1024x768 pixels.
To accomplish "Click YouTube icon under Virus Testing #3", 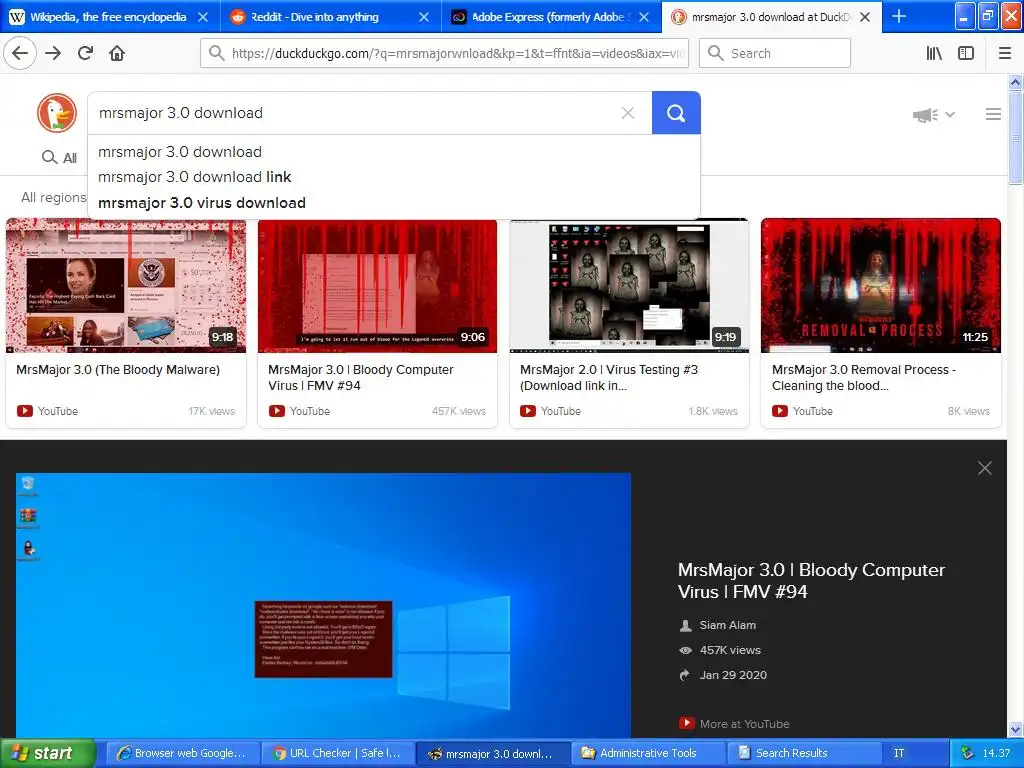I will pyautogui.click(x=528, y=411).
